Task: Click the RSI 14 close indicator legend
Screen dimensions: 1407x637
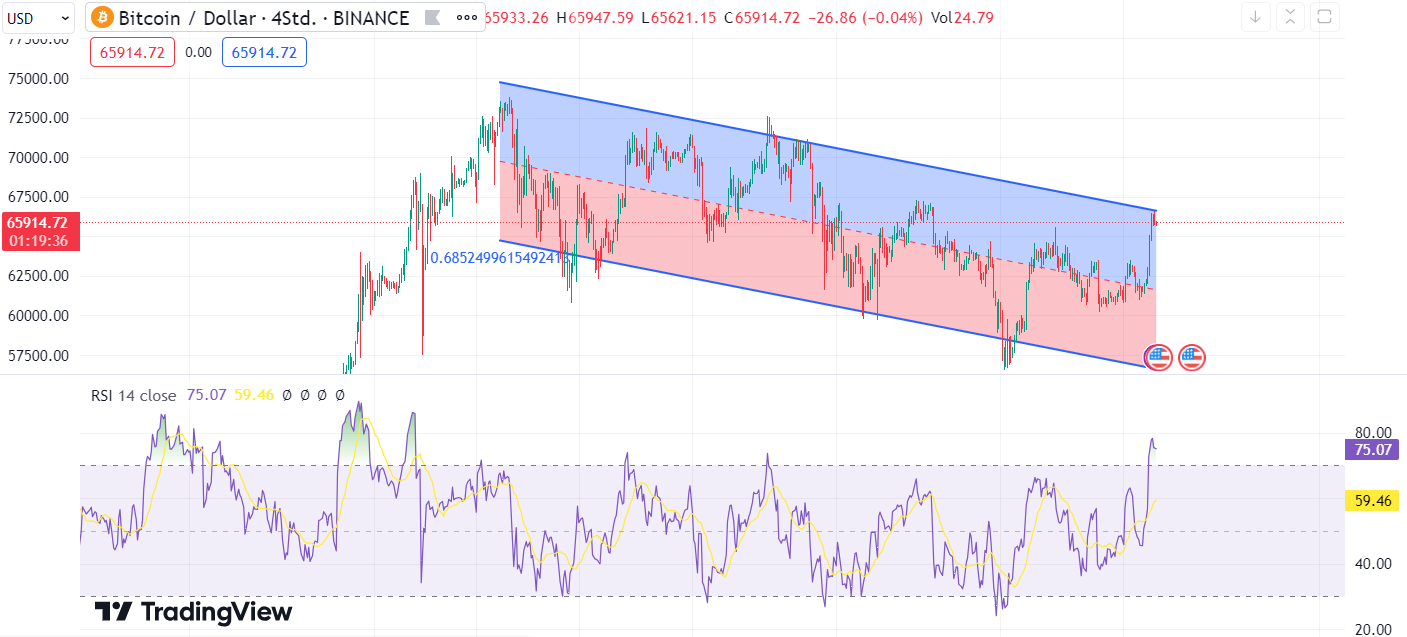Action: tap(133, 395)
